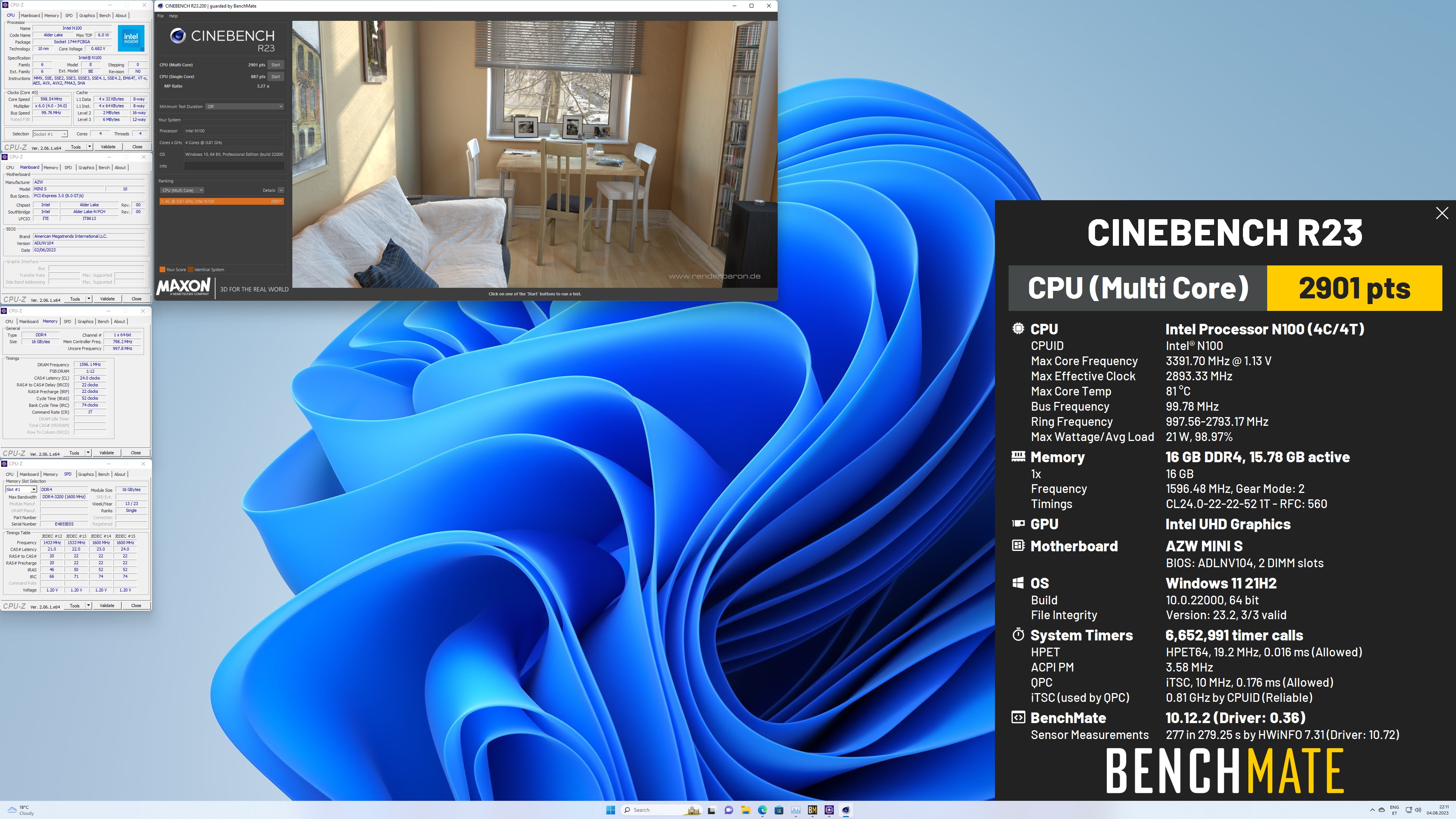Select the Cinebench taskbar icon
1456x819 pixels.
click(846, 810)
